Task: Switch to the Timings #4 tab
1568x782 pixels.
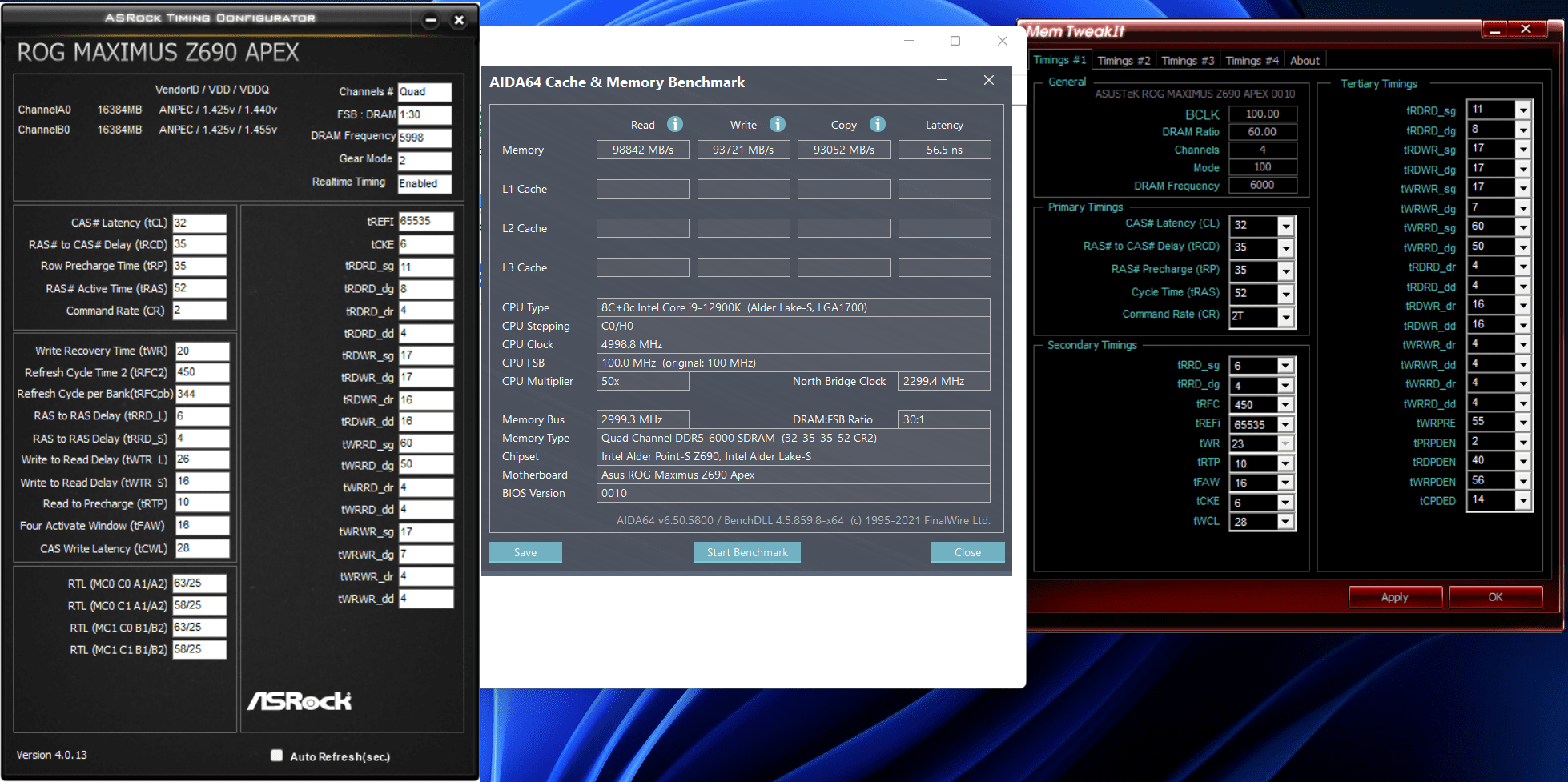Action: click(1252, 61)
